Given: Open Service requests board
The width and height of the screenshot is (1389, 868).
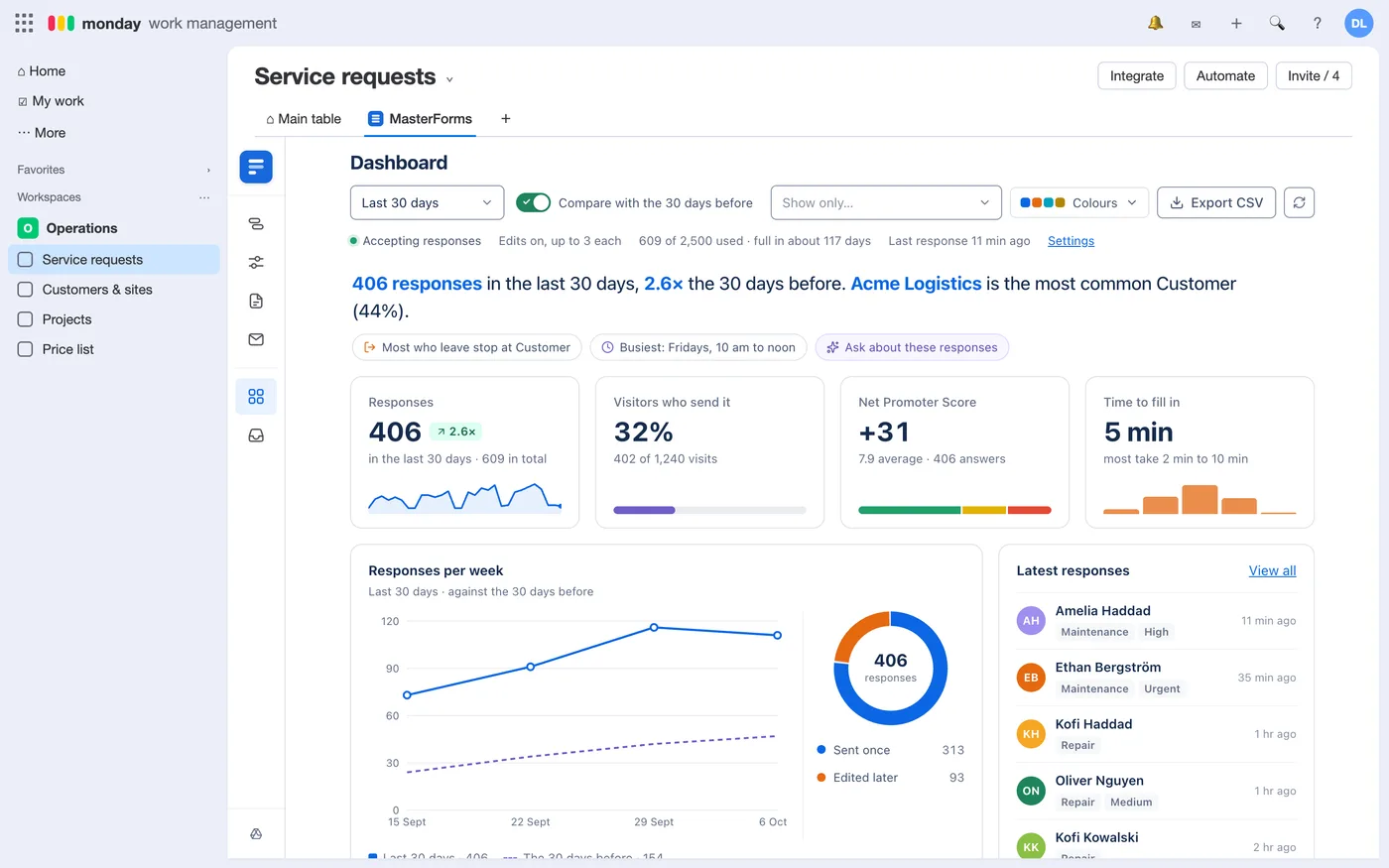Looking at the screenshot, I should [x=114, y=260].
